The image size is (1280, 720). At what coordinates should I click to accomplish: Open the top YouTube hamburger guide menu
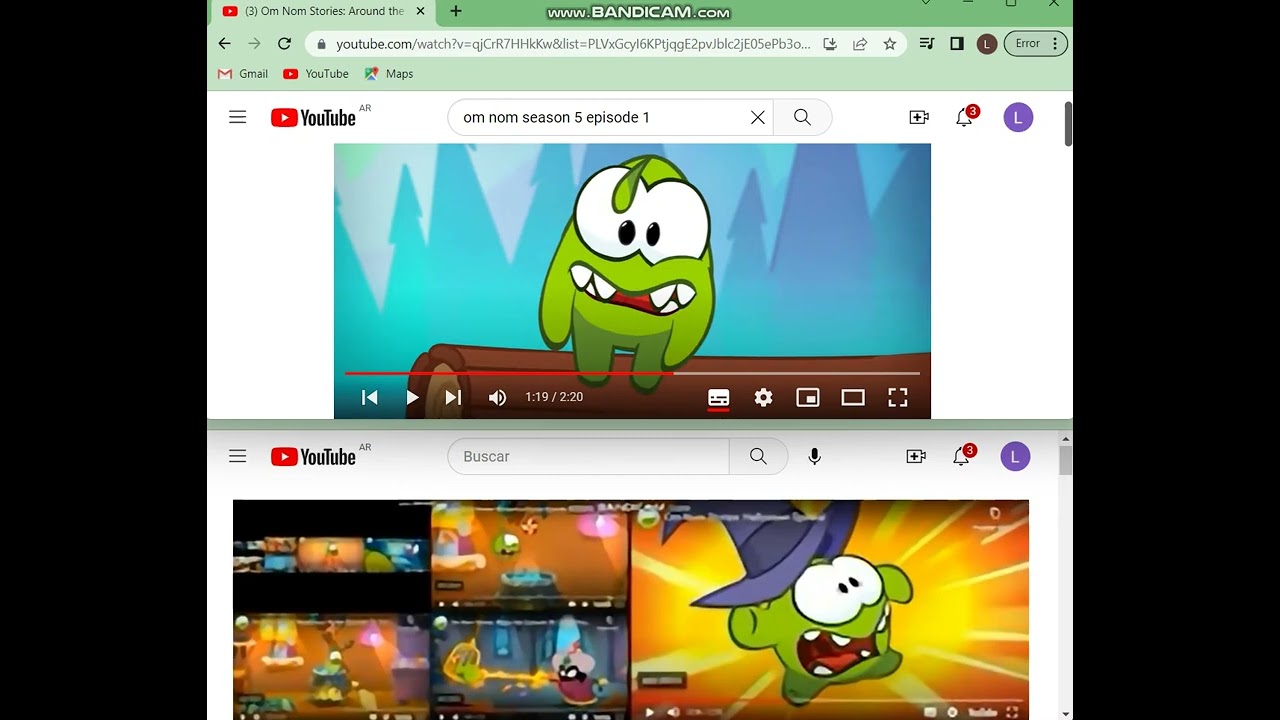point(237,117)
